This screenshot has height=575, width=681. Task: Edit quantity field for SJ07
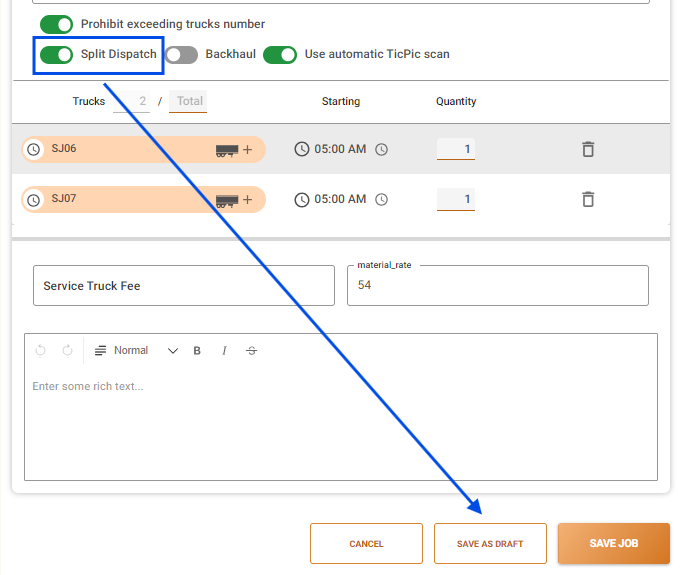456,199
